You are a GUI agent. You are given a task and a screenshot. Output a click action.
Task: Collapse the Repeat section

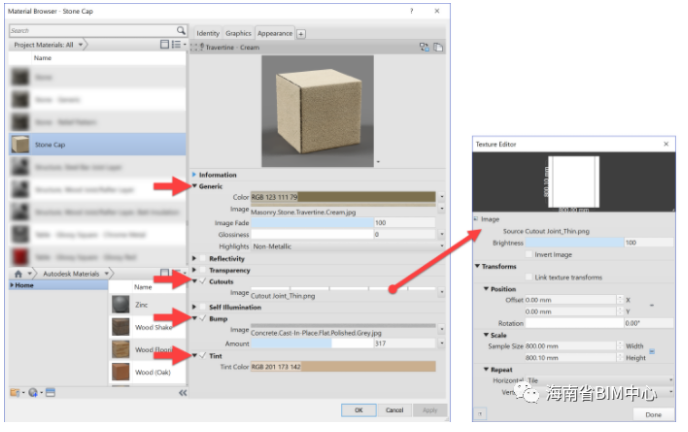click(x=486, y=369)
